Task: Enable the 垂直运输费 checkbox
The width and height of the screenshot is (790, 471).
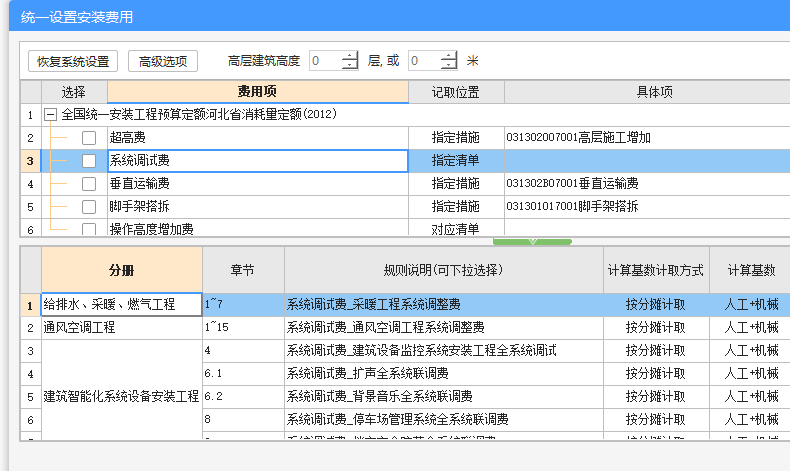Action: (x=89, y=183)
